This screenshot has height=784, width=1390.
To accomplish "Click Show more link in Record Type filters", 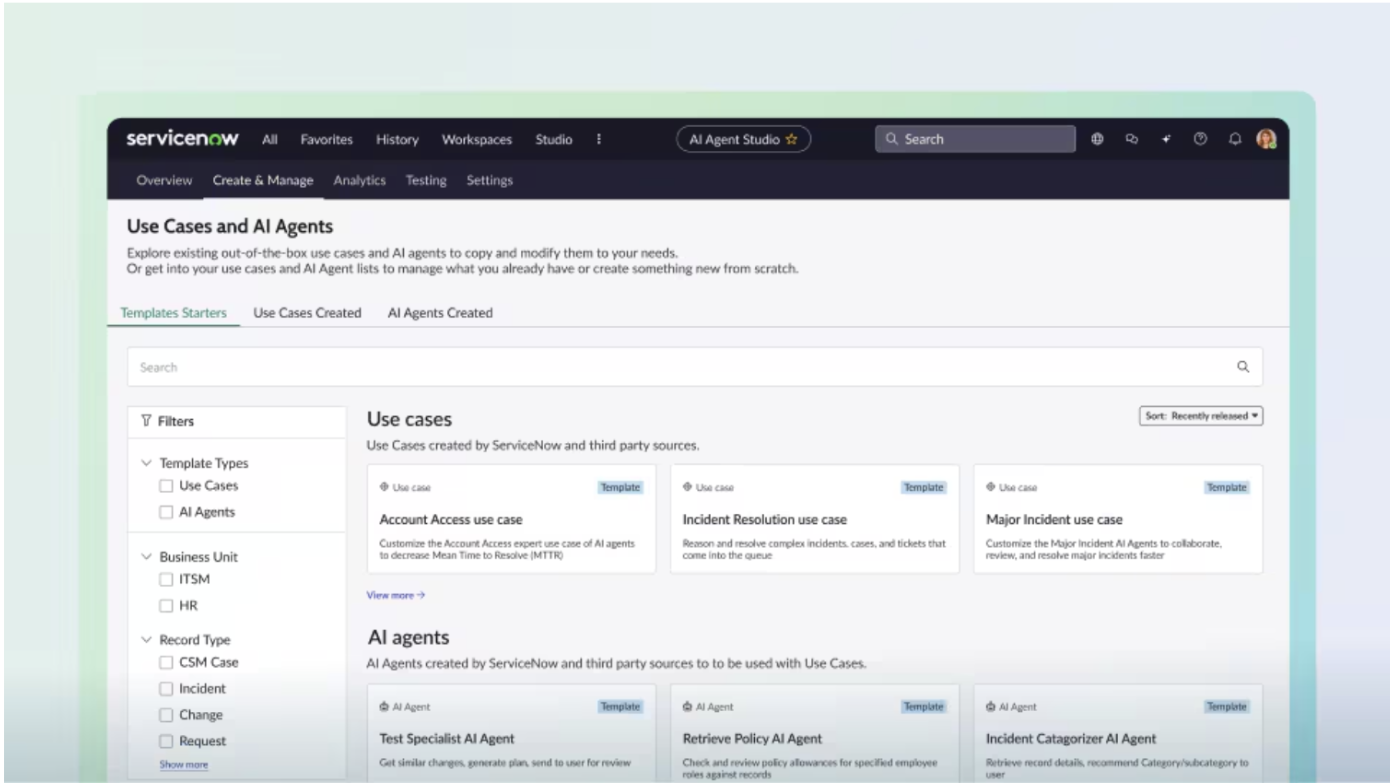I will (x=184, y=765).
